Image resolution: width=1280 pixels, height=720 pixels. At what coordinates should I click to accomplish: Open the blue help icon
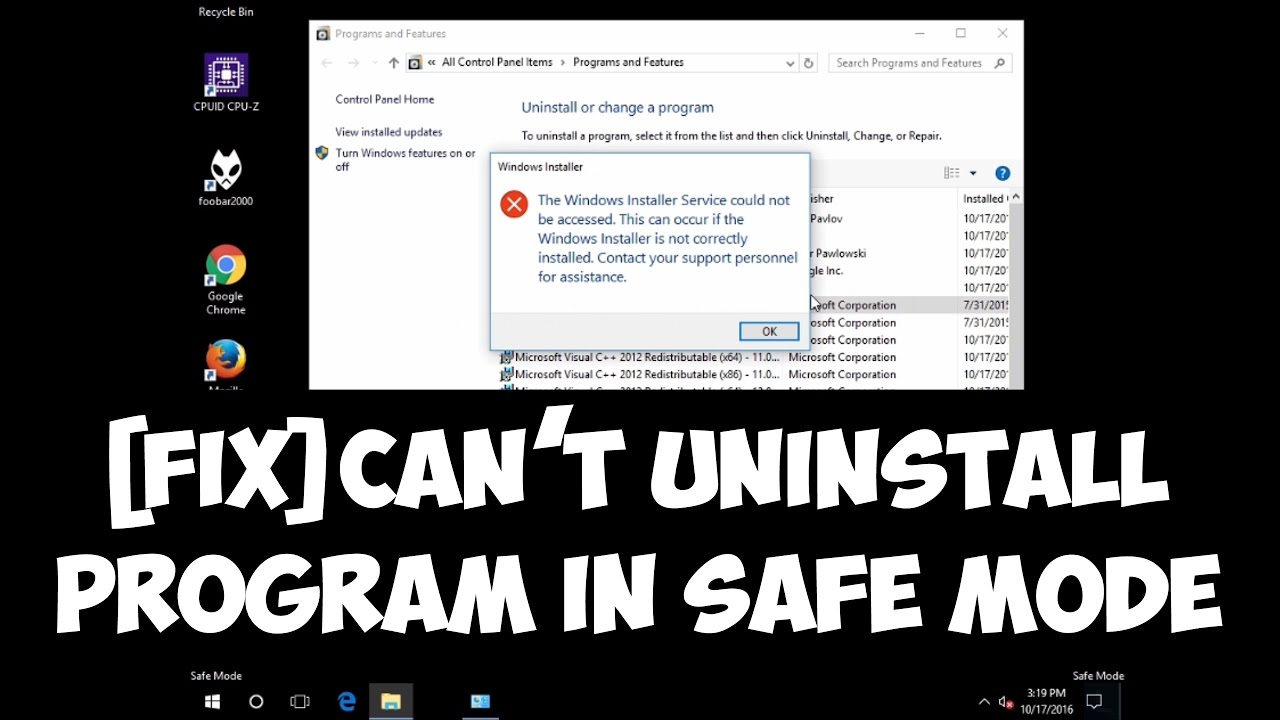tap(1003, 173)
